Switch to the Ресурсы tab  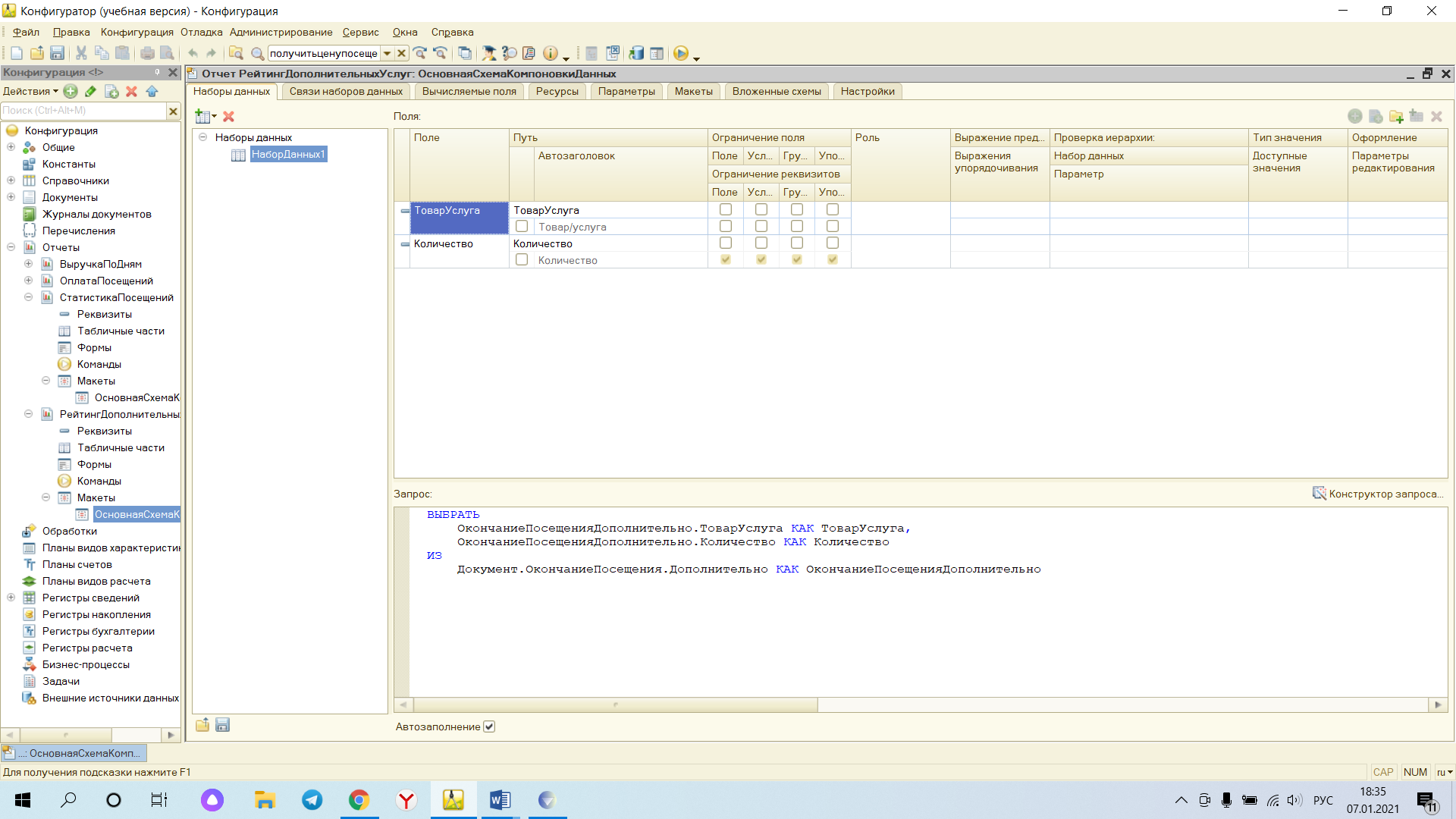[557, 91]
